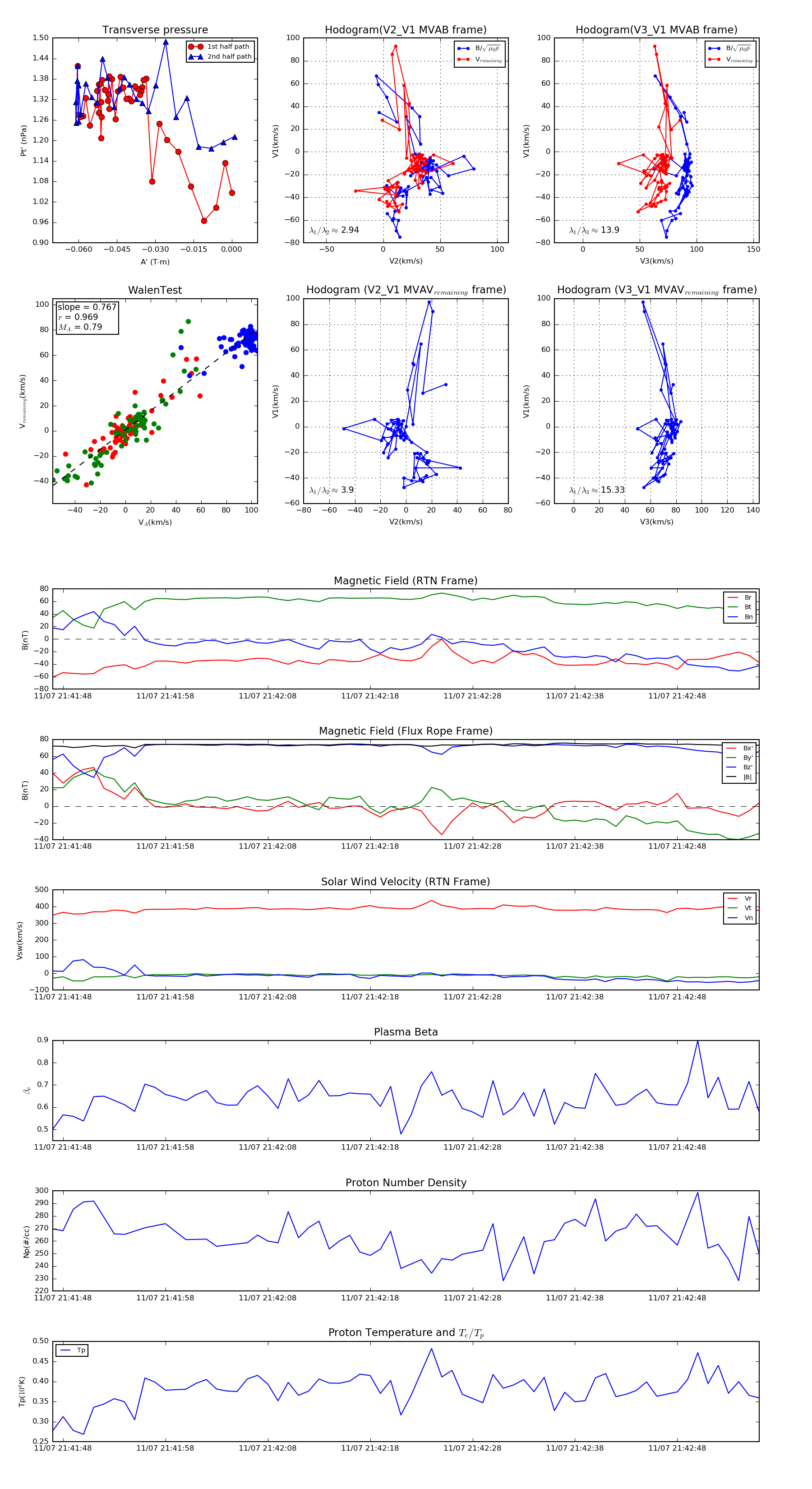Select the "Br" legend entry
The image size is (812, 1489).
[740, 598]
